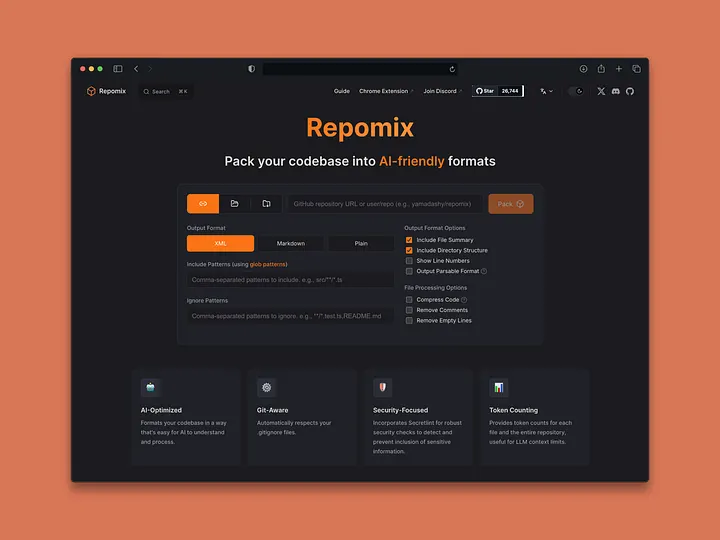Go back with Safari back arrow
Viewport: 720px width, 540px height.
click(x=136, y=69)
